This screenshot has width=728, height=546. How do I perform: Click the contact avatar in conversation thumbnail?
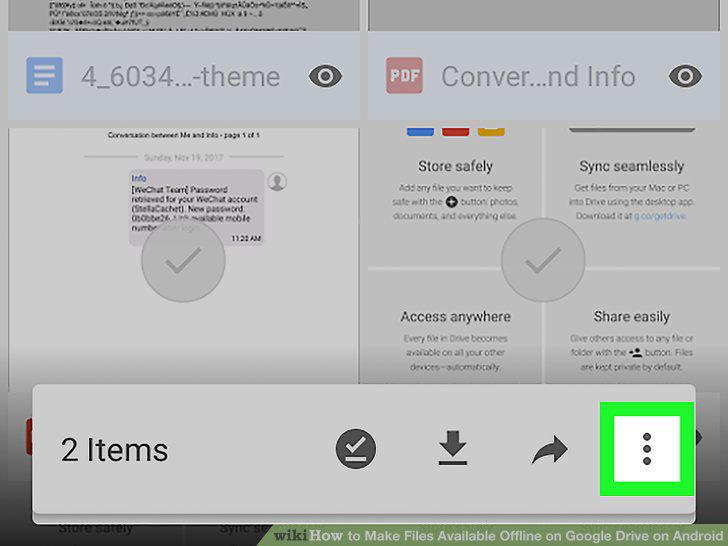click(x=277, y=182)
